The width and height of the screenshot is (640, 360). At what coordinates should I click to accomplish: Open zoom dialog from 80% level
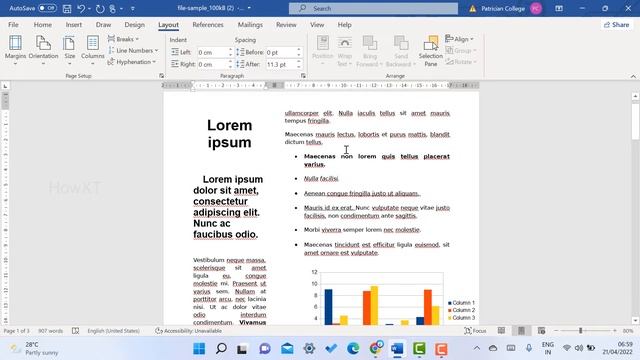coord(628,331)
